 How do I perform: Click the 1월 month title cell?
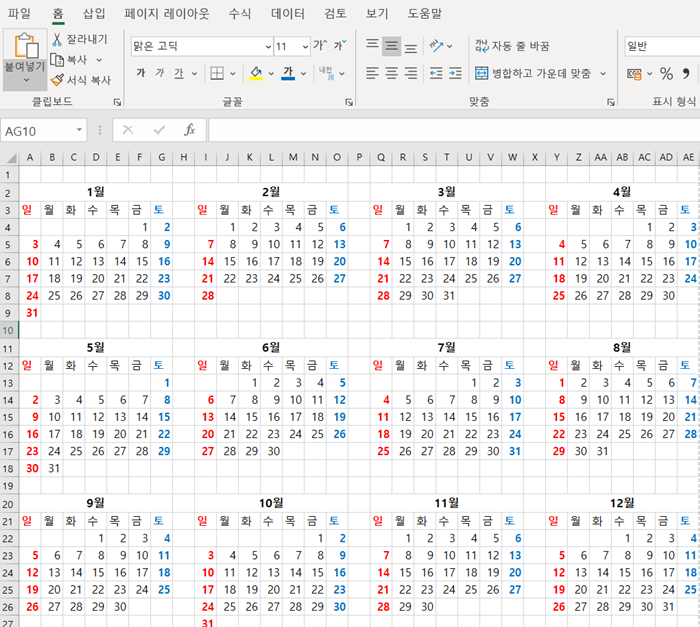click(96, 192)
